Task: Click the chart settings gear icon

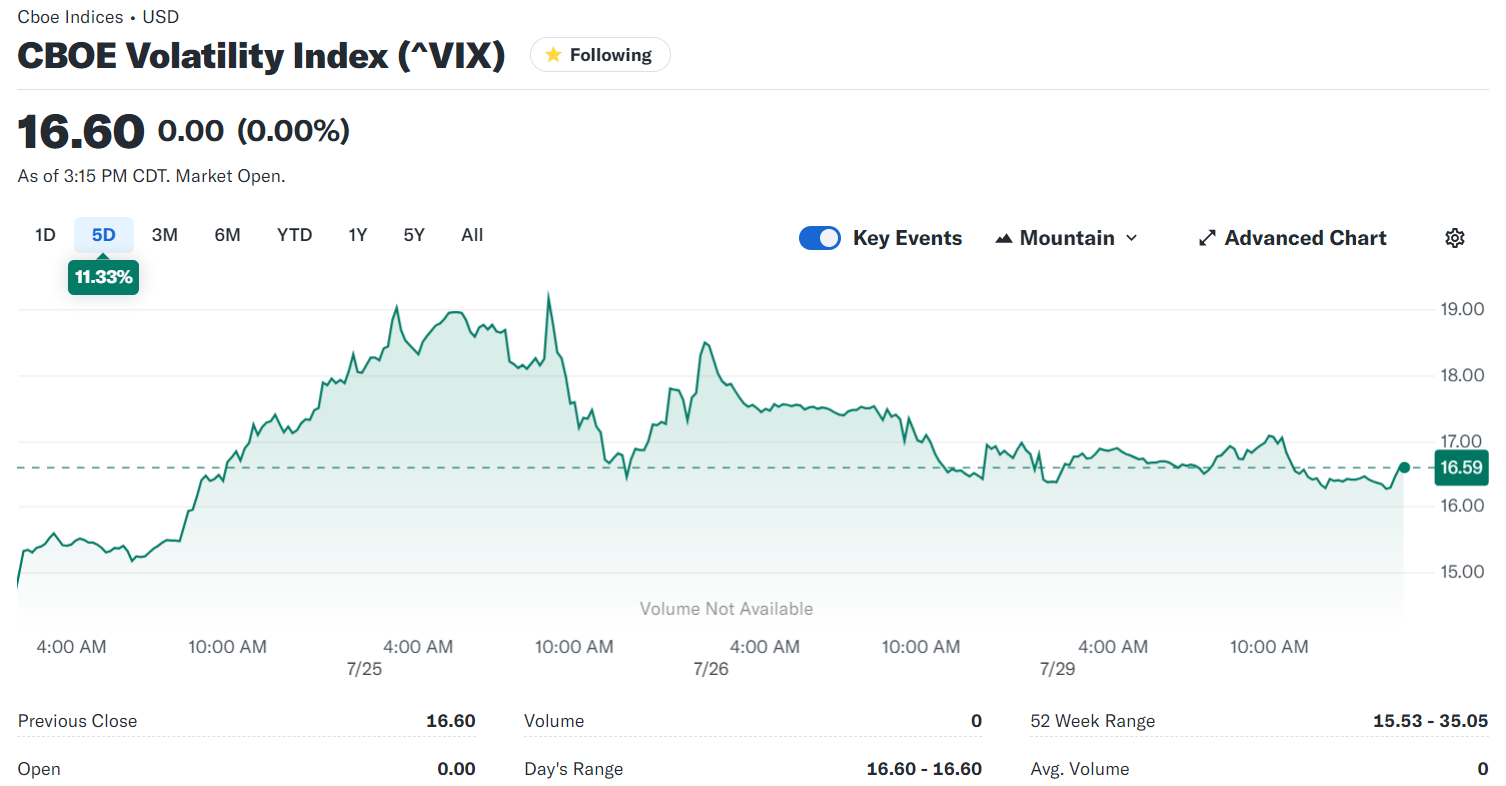Action: pos(1455,238)
